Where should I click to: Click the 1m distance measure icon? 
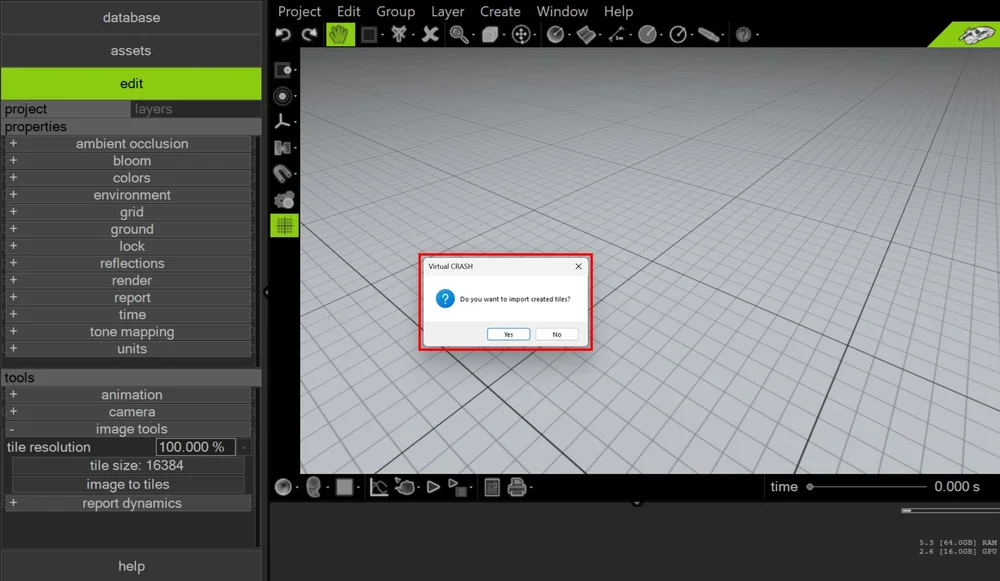tap(617, 34)
